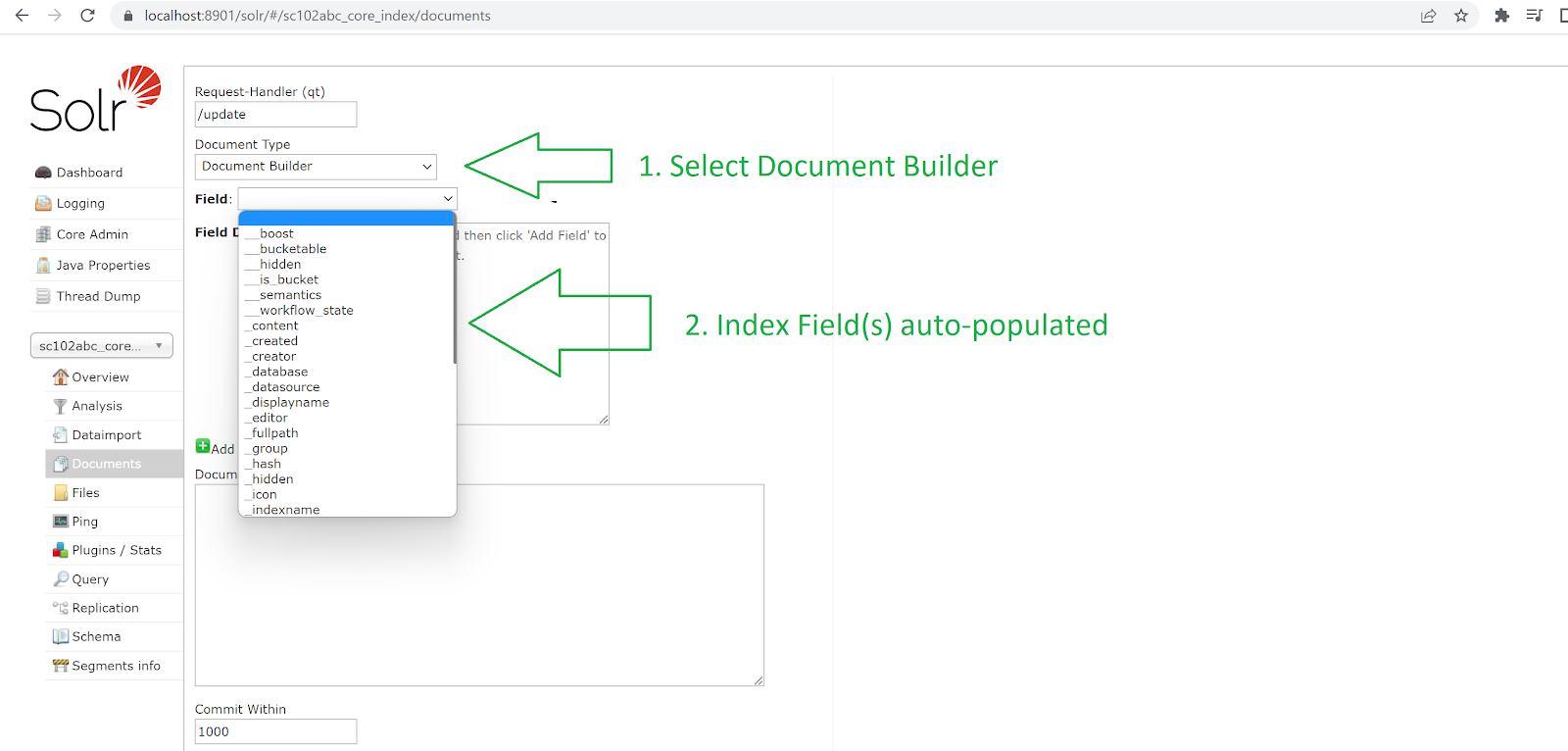Click the green Add Field plus icon
This screenshot has height=751, width=1568.
(203, 446)
